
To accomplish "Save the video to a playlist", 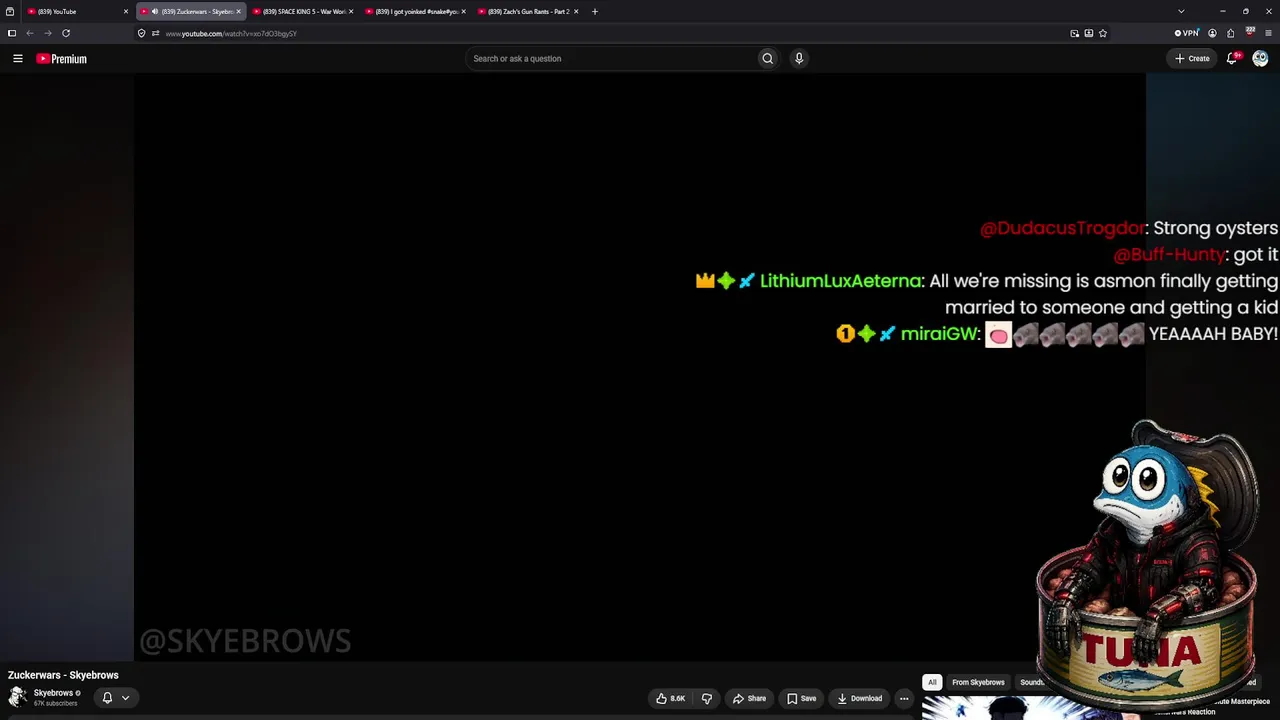I will [802, 698].
